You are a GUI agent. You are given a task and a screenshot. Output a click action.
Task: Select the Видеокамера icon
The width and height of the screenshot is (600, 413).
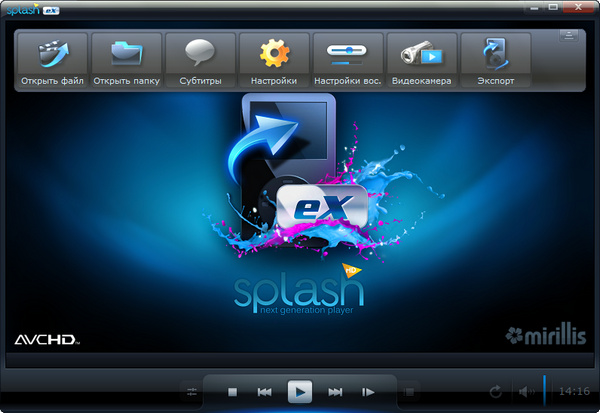(421, 60)
